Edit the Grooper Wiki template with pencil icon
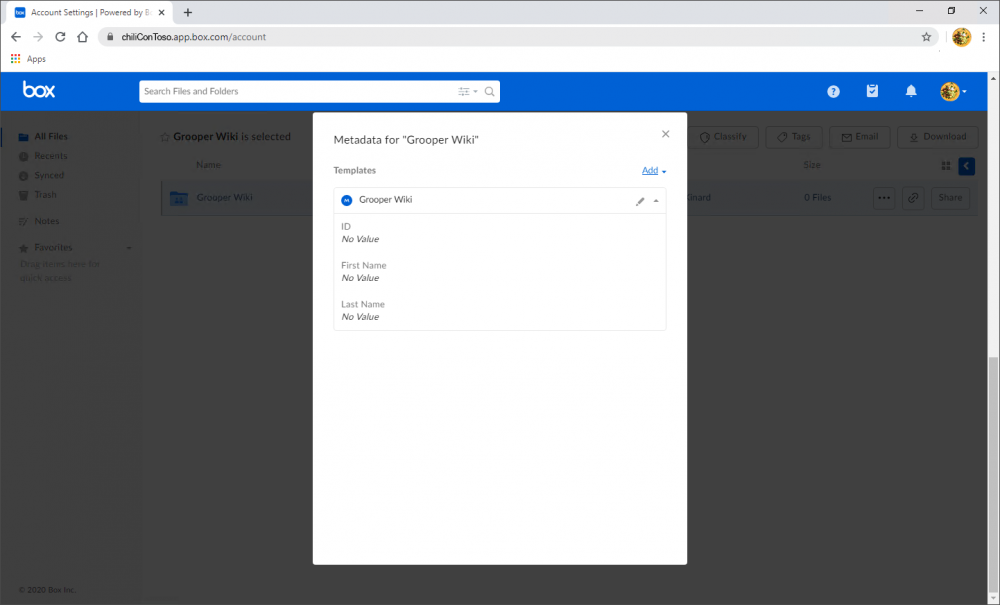 pyautogui.click(x=640, y=201)
